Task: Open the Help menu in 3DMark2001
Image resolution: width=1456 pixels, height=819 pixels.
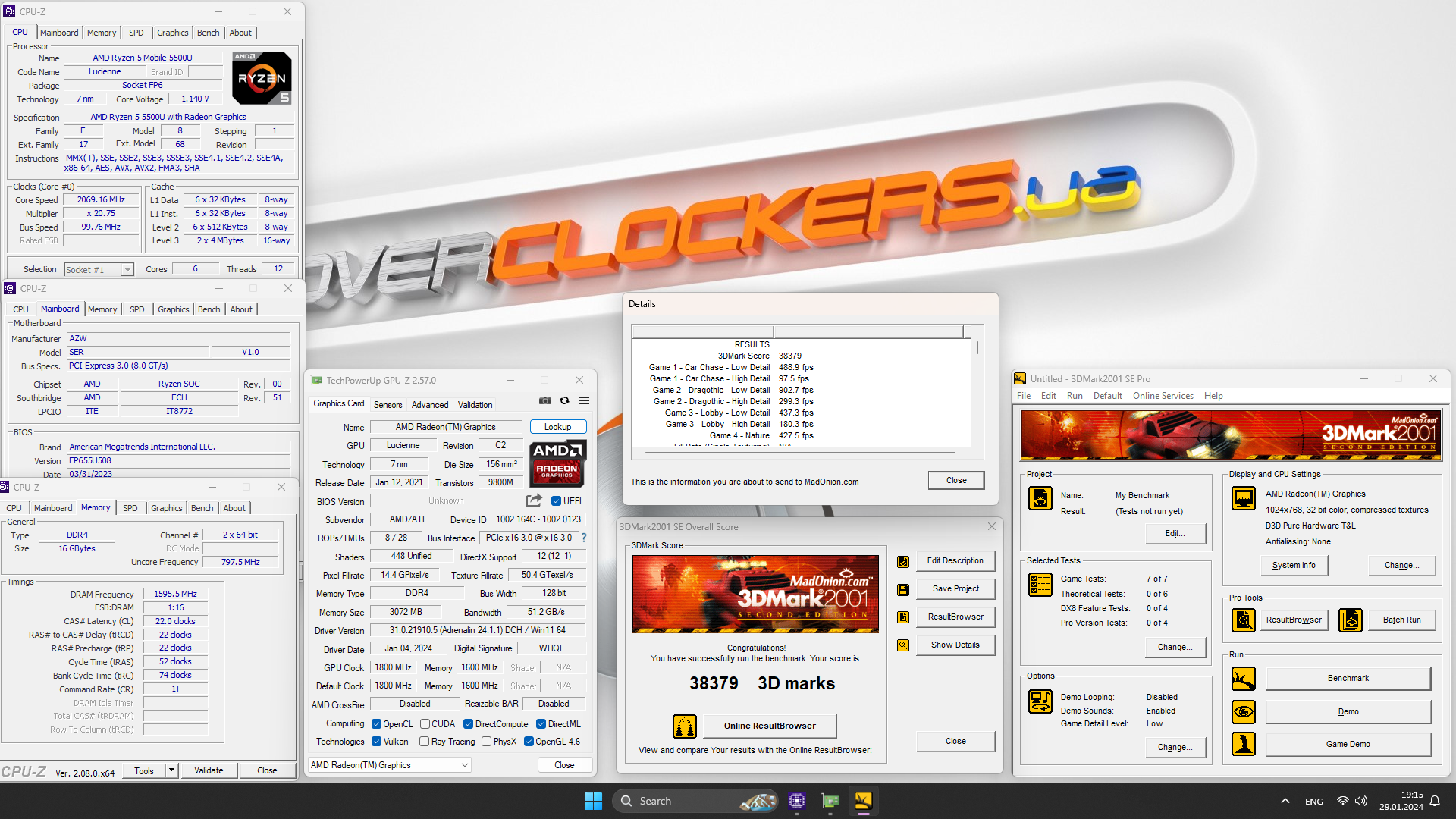Action: [x=1213, y=396]
